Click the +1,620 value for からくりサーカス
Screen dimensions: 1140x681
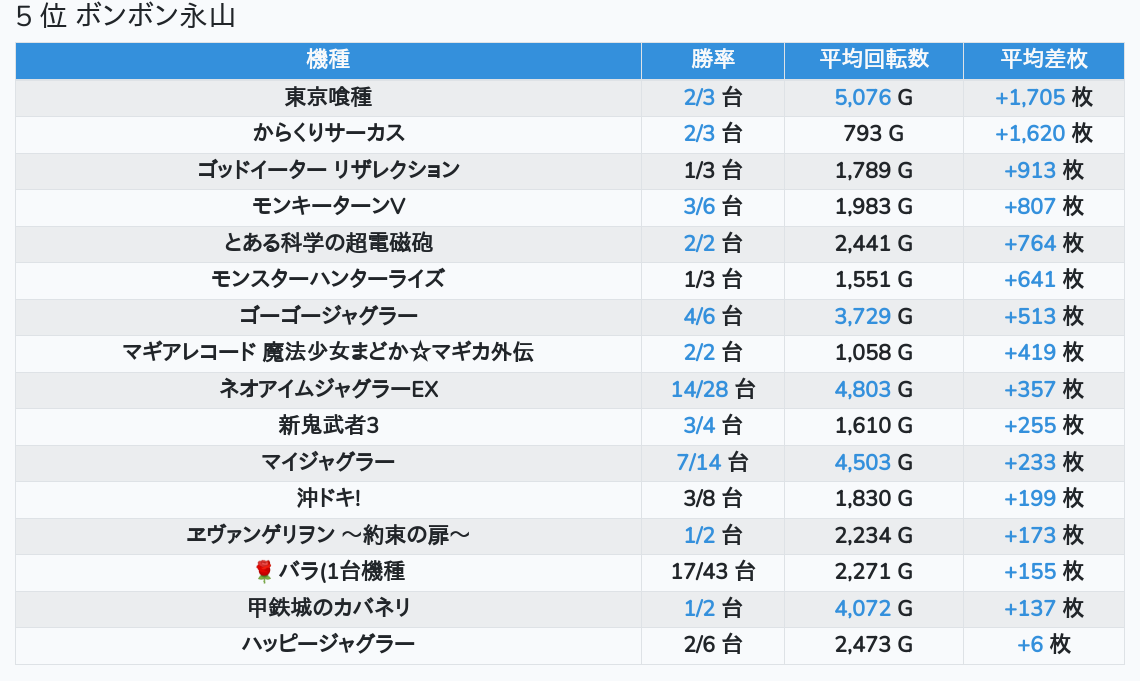click(x=1029, y=134)
